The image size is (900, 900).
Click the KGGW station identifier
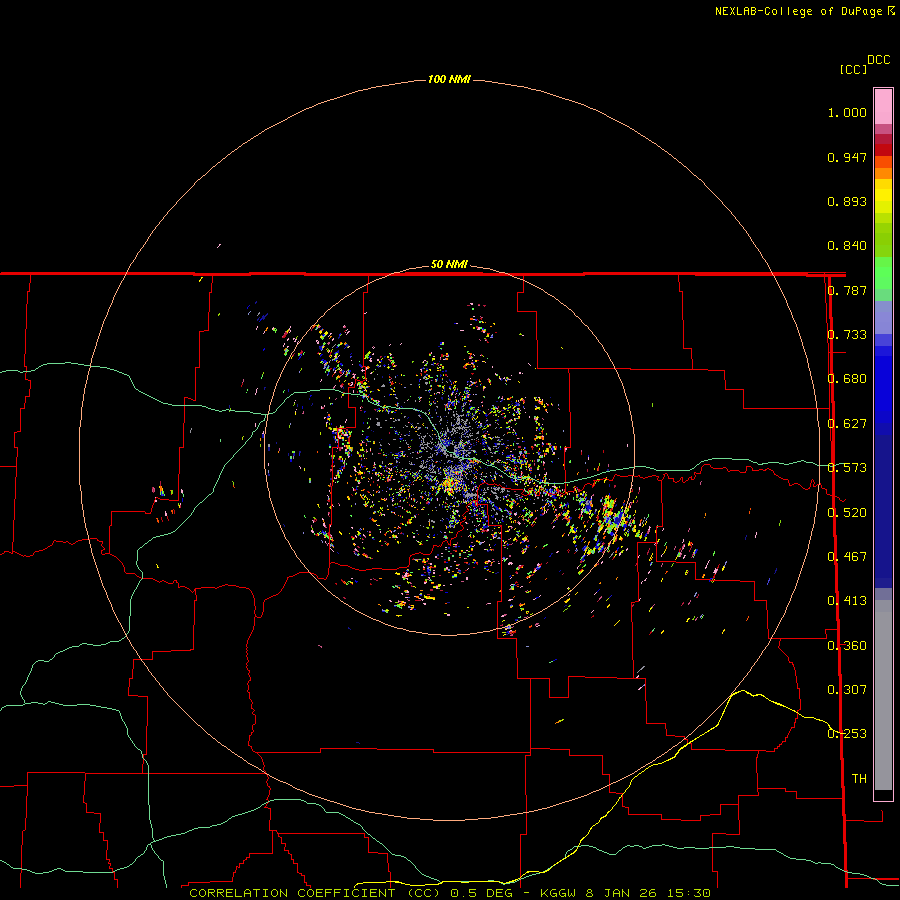coord(558,893)
